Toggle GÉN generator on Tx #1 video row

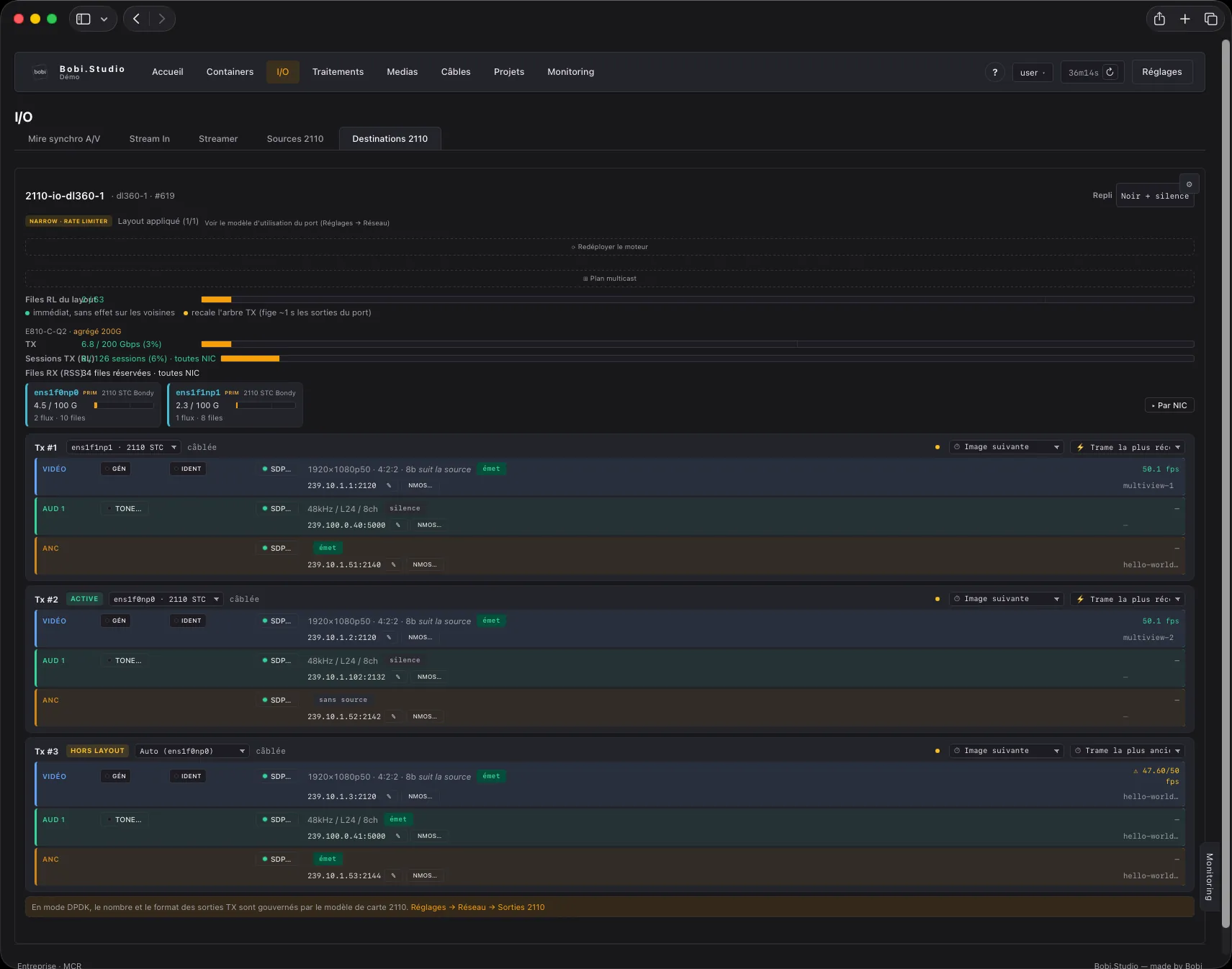116,469
